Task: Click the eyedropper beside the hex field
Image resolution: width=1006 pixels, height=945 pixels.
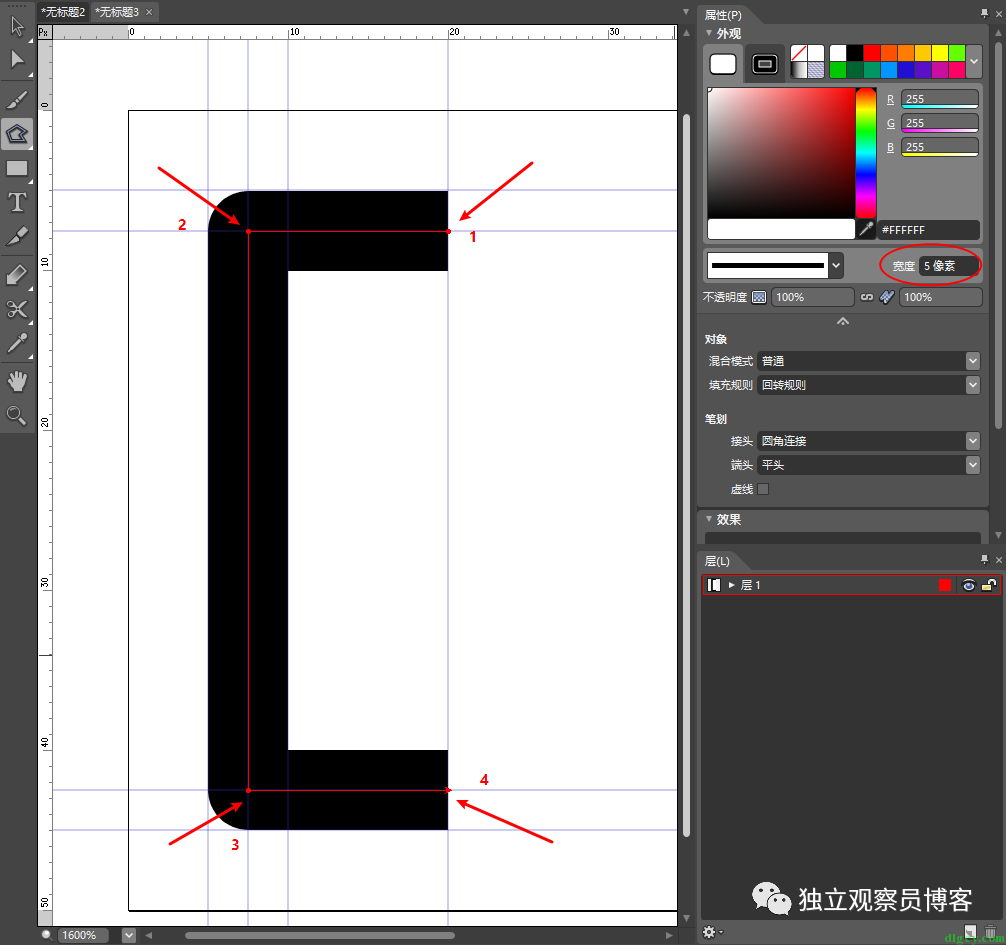Action: pos(867,229)
